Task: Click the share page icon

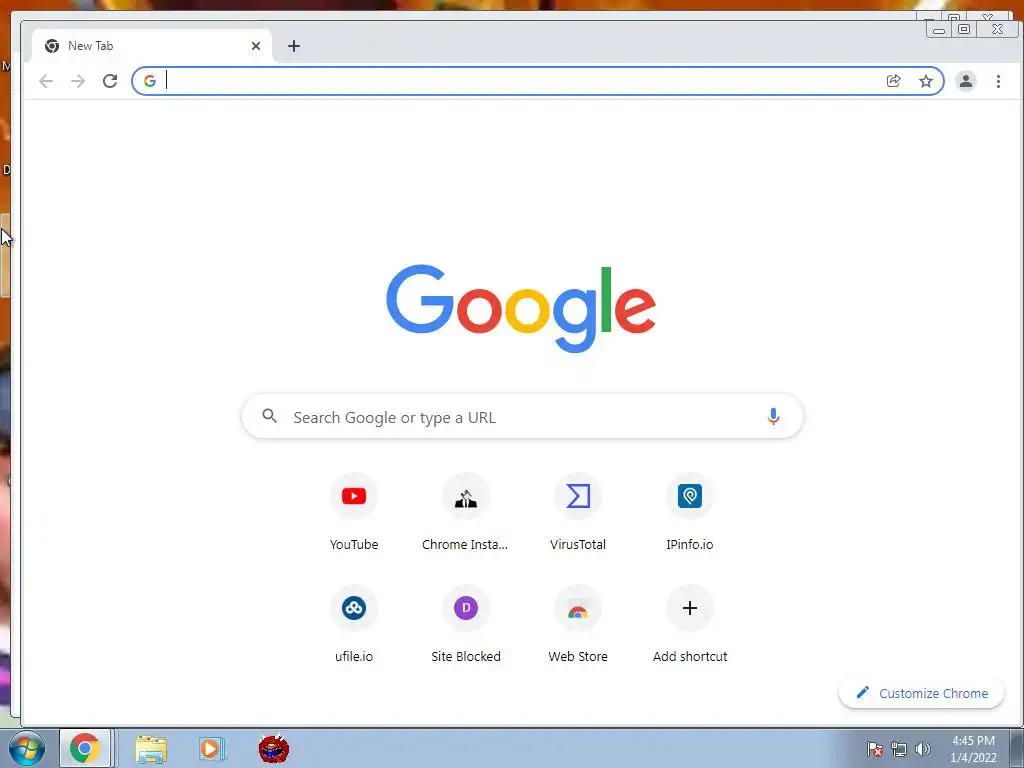Action: tap(893, 81)
